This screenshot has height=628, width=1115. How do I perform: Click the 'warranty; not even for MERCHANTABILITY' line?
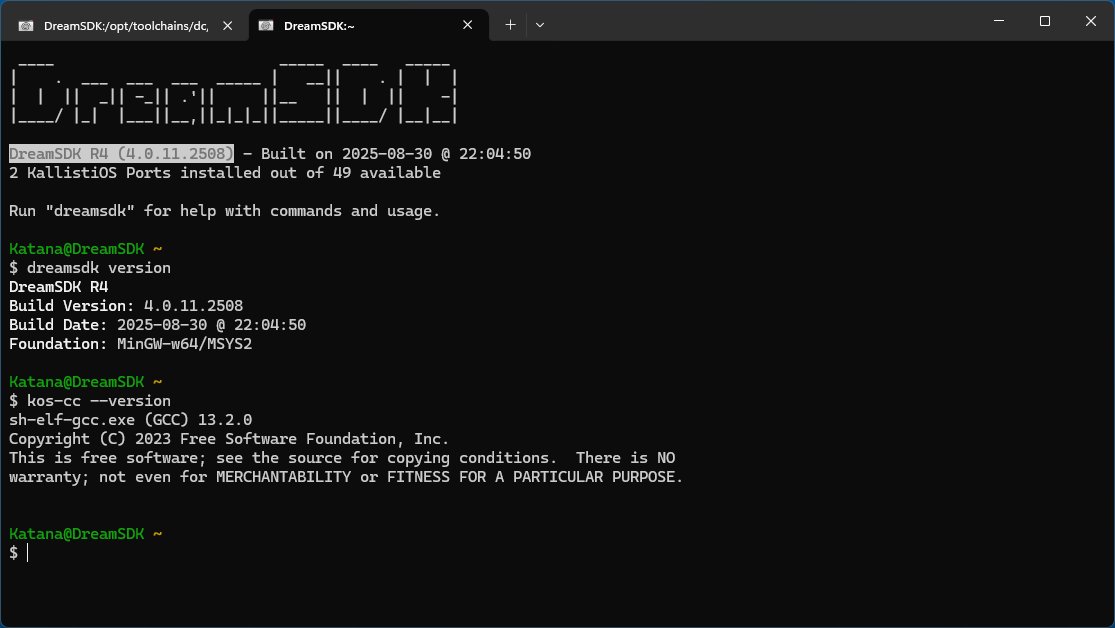click(x=346, y=477)
